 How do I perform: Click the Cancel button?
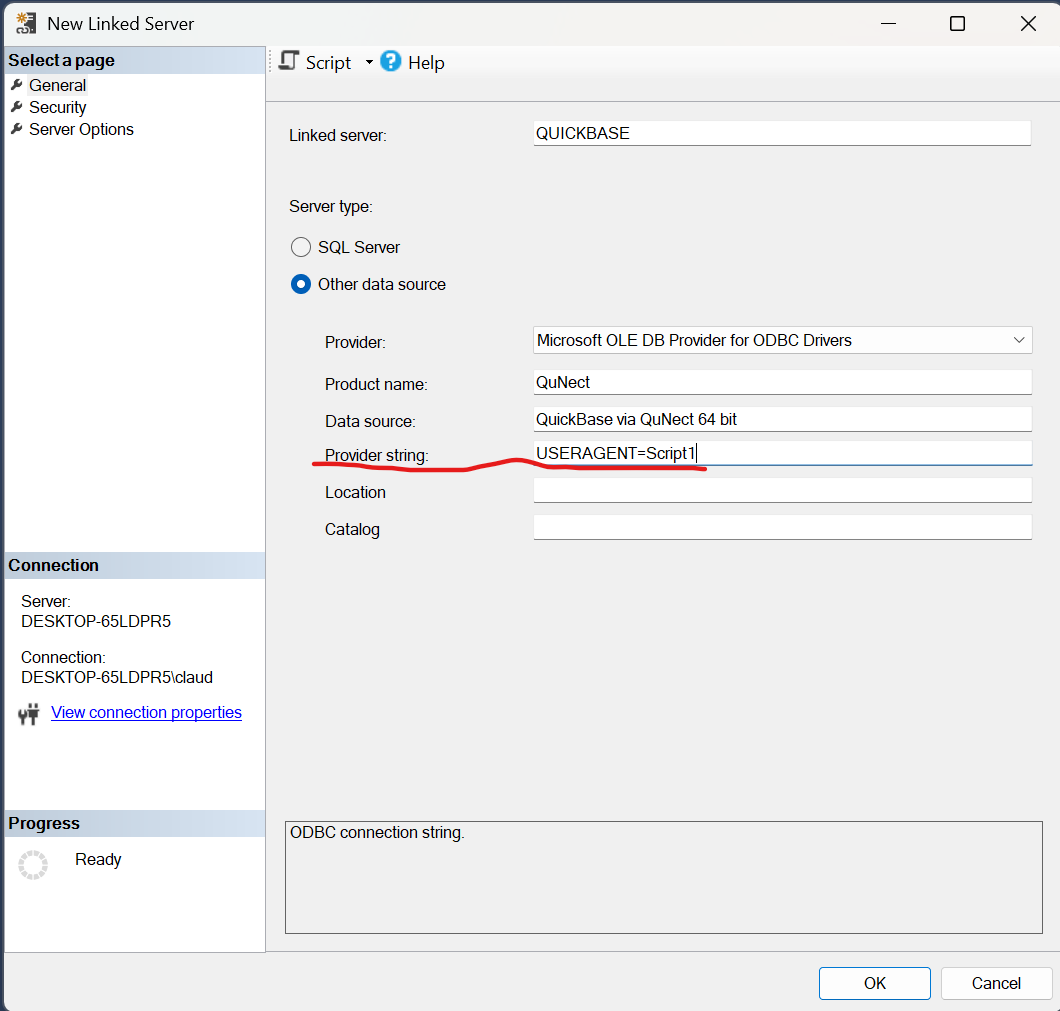click(x=996, y=983)
